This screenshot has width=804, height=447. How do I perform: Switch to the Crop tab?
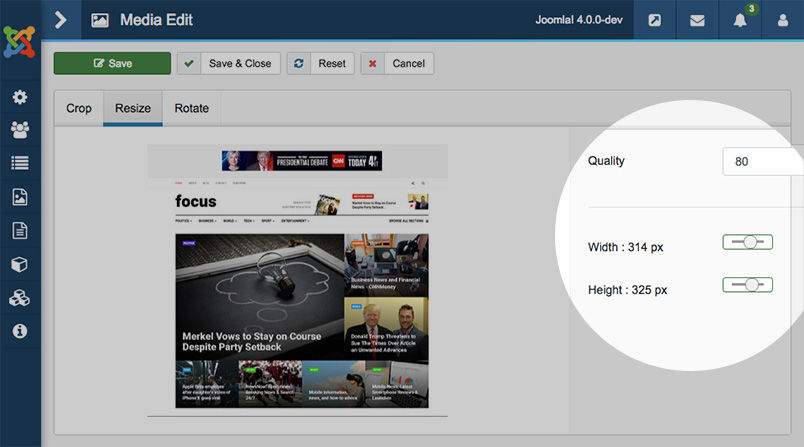tap(79, 108)
